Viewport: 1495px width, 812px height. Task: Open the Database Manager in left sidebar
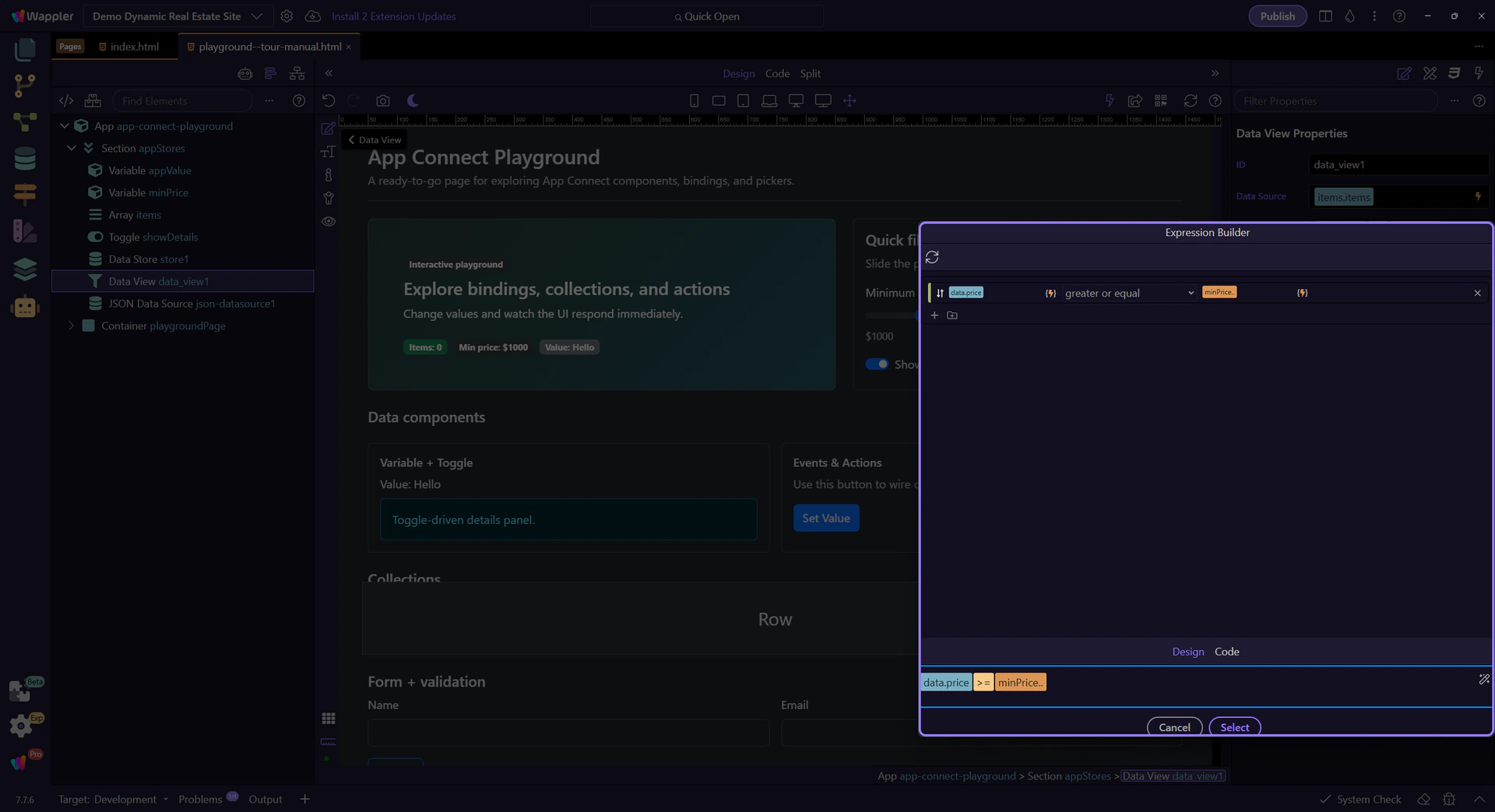[25, 159]
